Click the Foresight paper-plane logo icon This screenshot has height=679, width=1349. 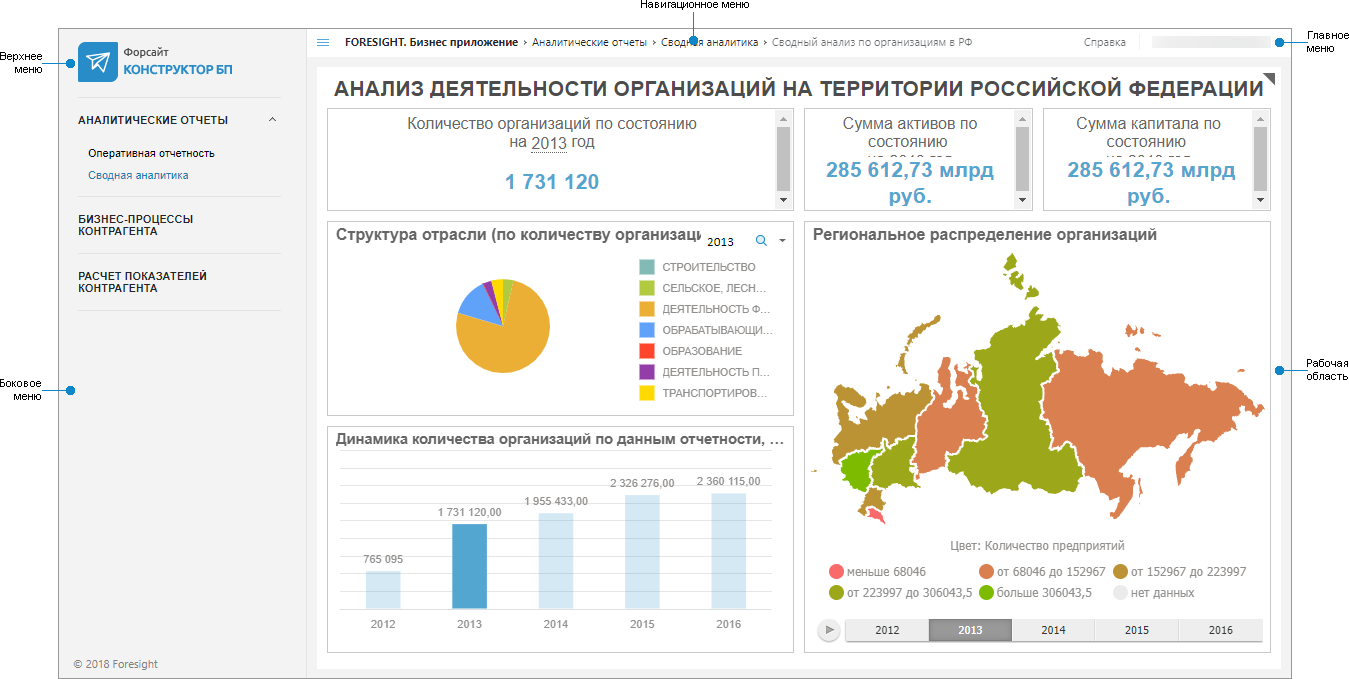[x=97, y=62]
